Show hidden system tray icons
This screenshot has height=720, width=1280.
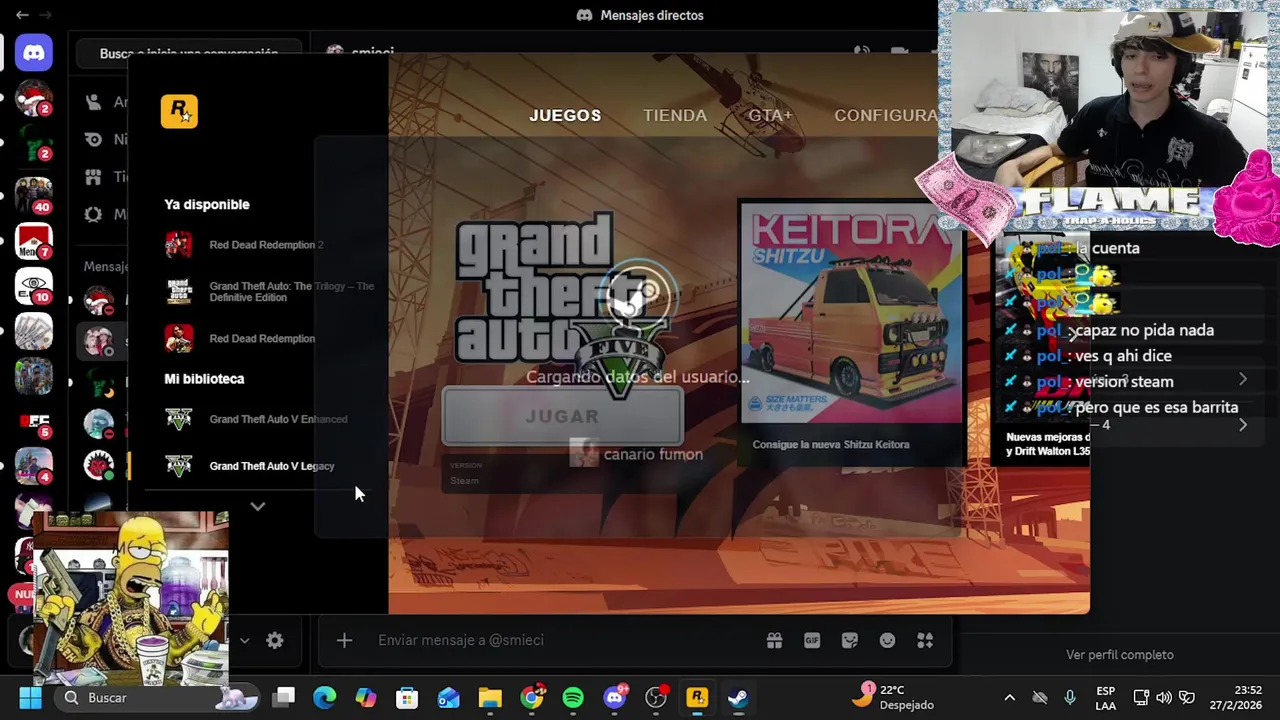click(x=1009, y=698)
